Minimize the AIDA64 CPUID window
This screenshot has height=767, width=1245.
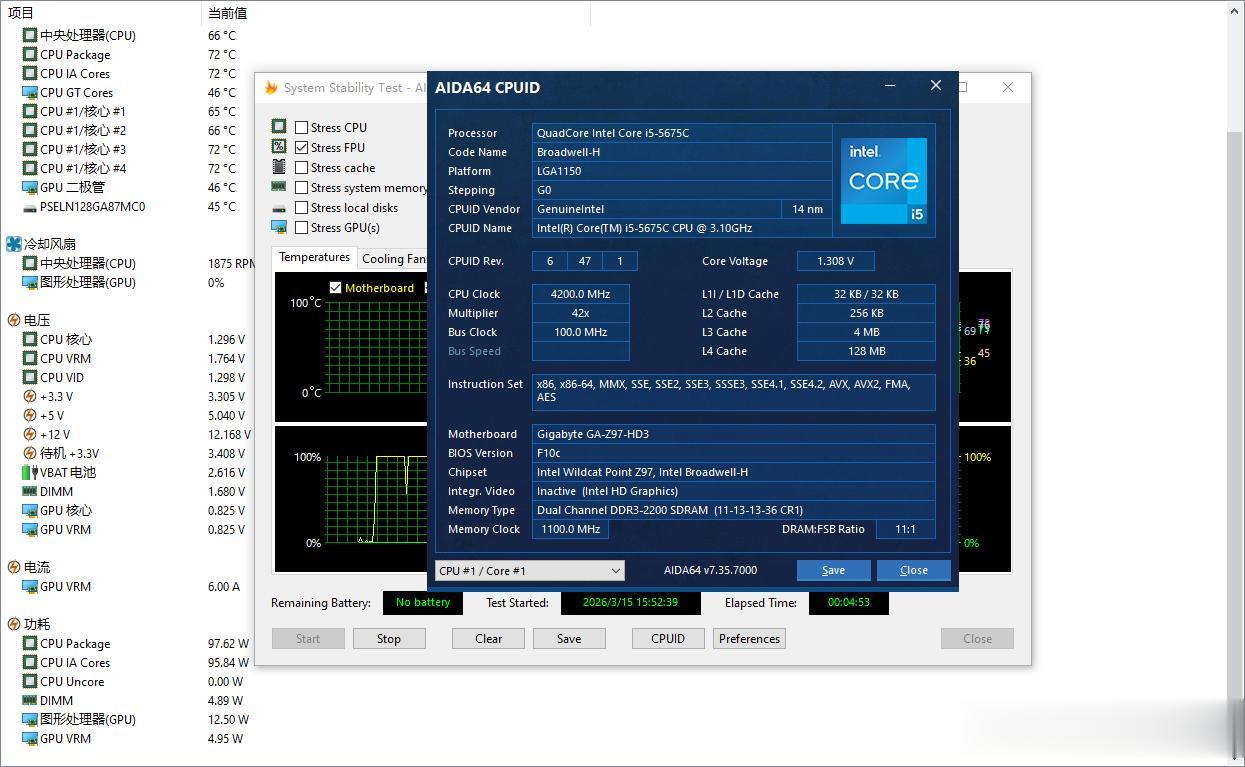click(x=890, y=86)
